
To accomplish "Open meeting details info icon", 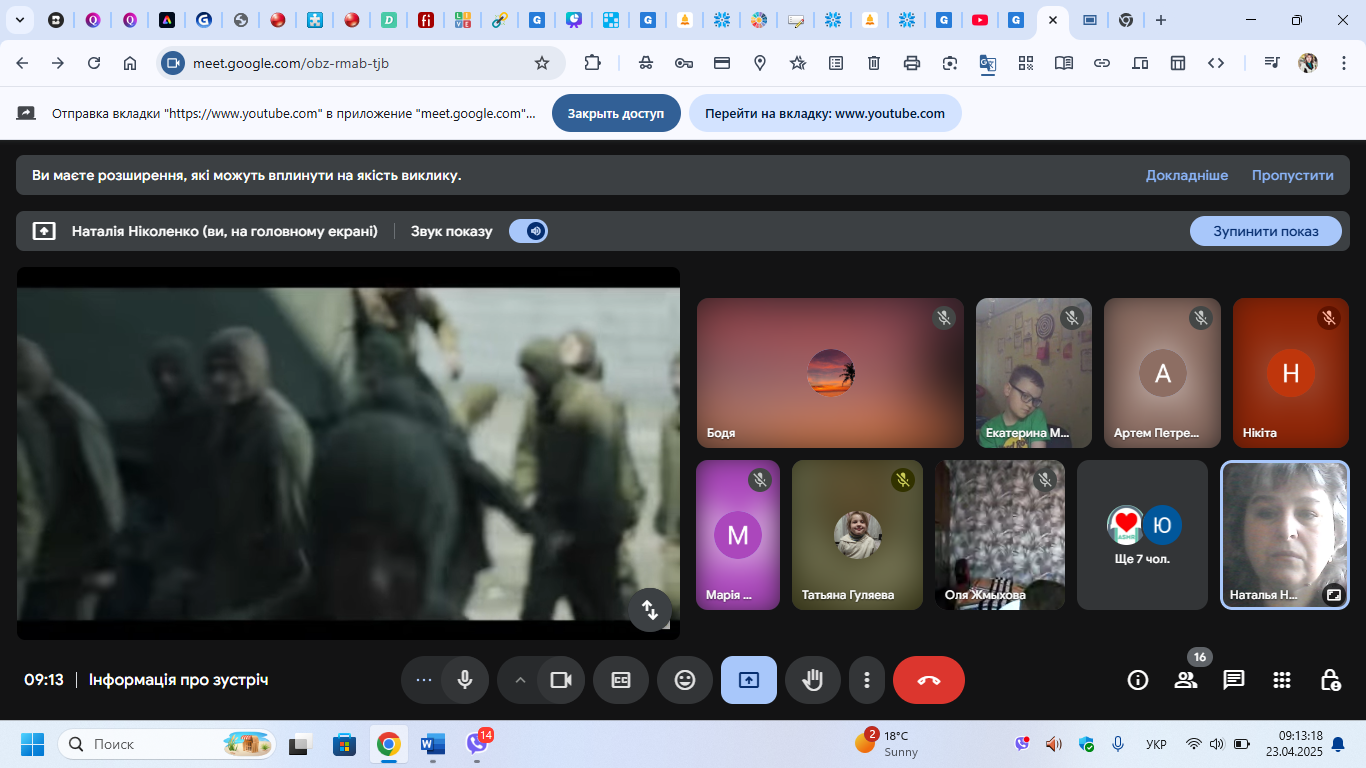I will pyautogui.click(x=1138, y=680).
